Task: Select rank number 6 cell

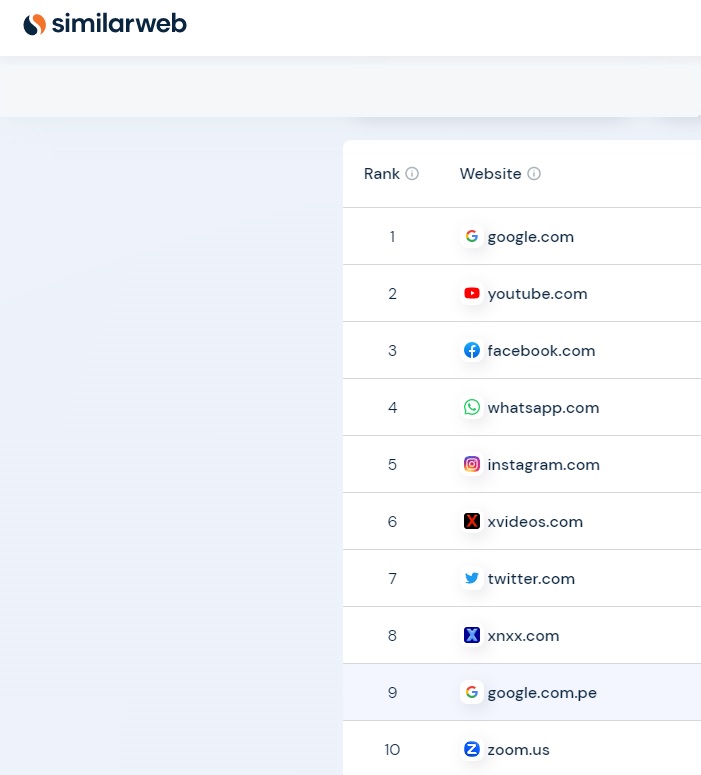Action: tap(392, 521)
